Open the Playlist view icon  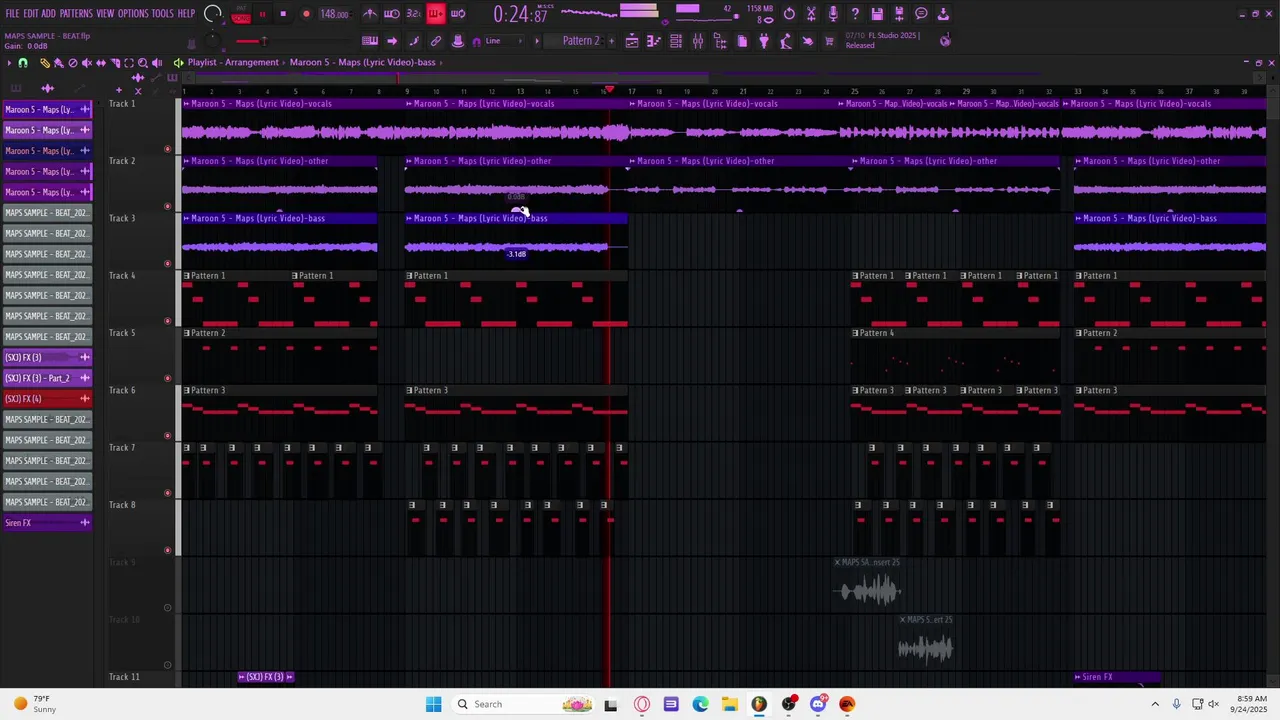(632, 41)
